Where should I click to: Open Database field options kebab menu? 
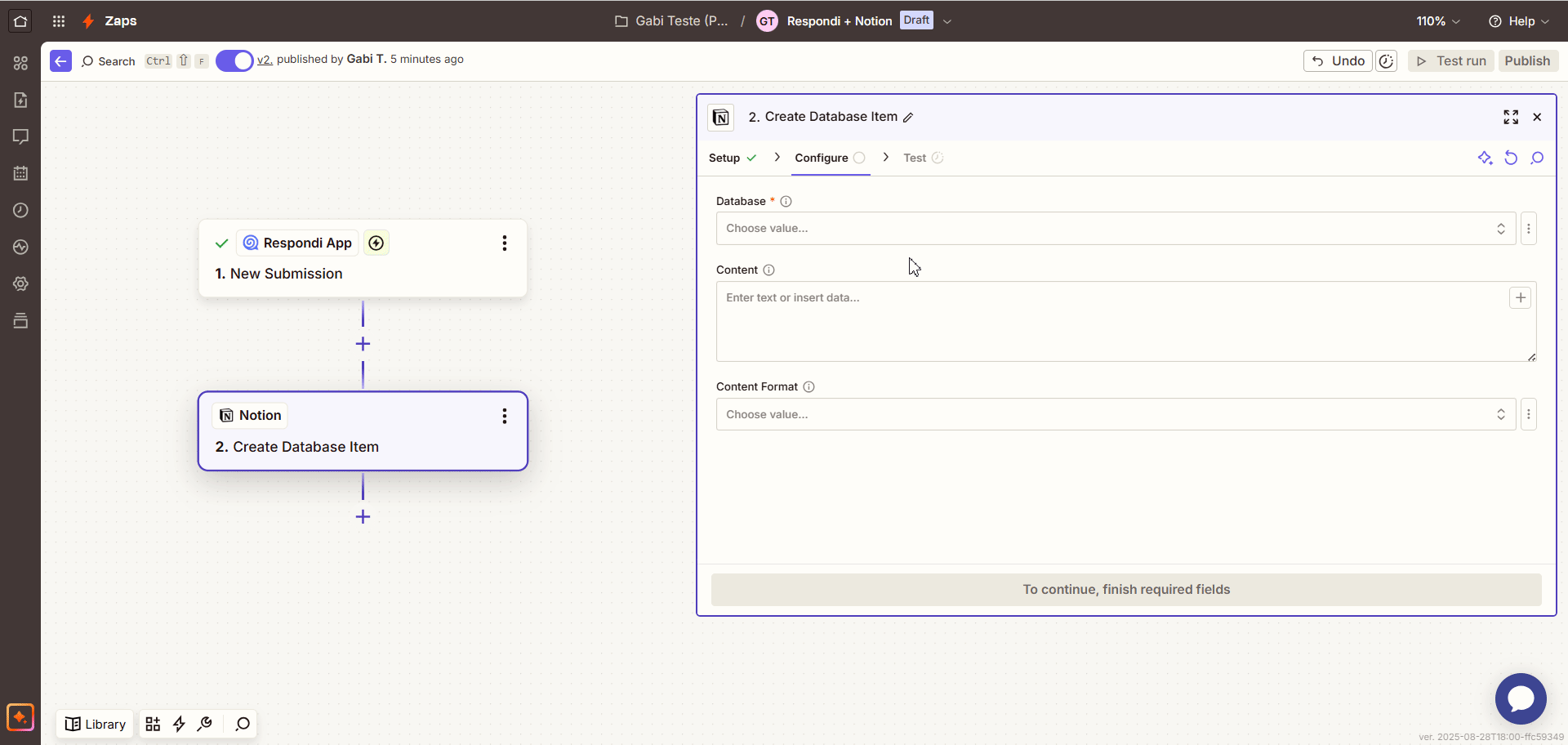coord(1529,229)
